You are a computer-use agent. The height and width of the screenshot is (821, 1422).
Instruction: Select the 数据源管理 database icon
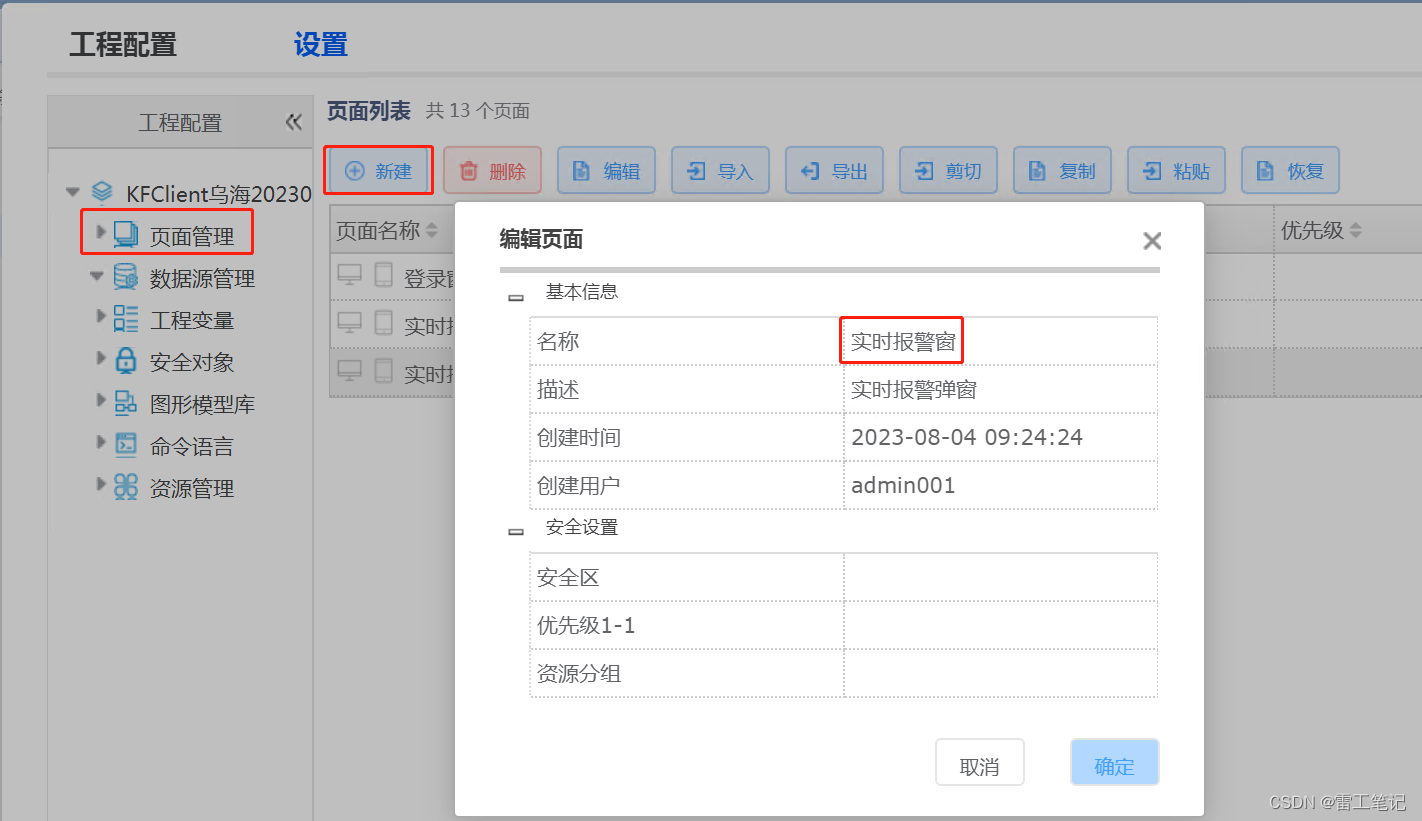[126, 277]
